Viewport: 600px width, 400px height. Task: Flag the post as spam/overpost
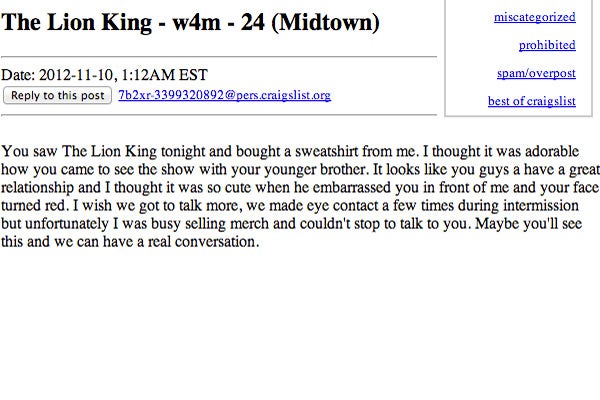(536, 73)
